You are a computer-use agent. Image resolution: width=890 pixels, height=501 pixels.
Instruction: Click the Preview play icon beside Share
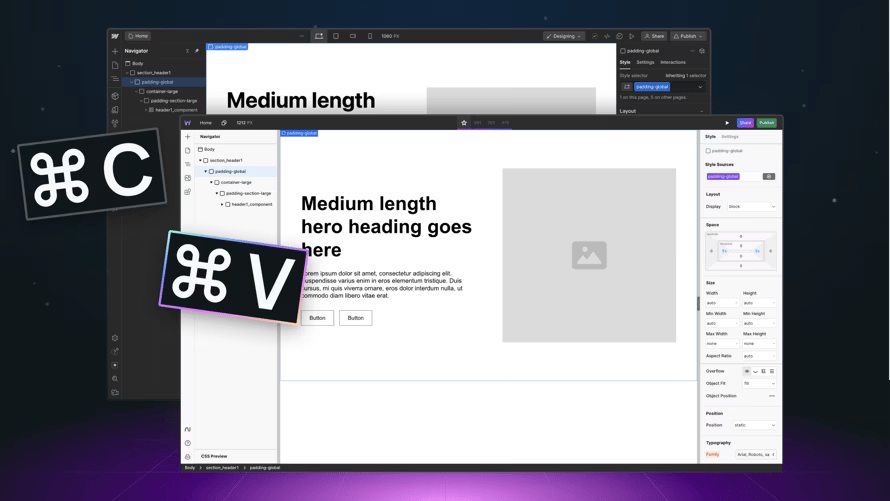pos(727,123)
